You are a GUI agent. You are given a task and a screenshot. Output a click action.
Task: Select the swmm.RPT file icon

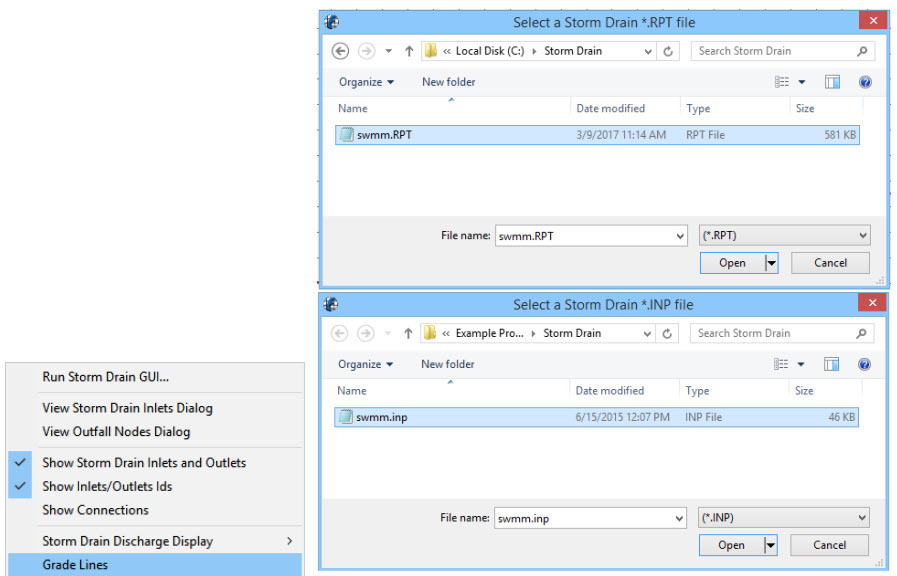[x=346, y=135]
